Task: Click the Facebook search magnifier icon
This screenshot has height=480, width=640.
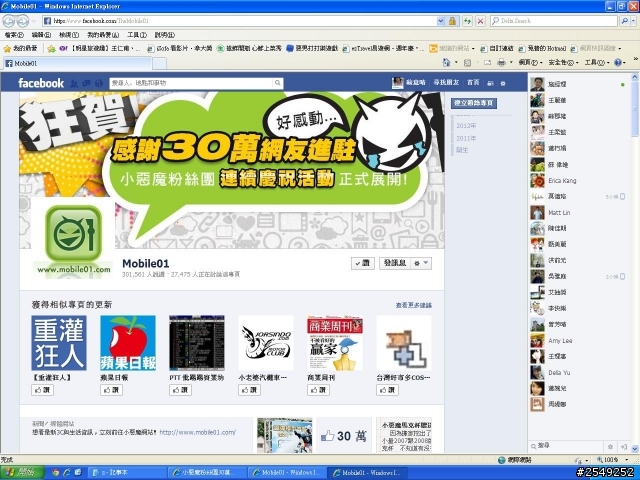Action: pos(278,83)
